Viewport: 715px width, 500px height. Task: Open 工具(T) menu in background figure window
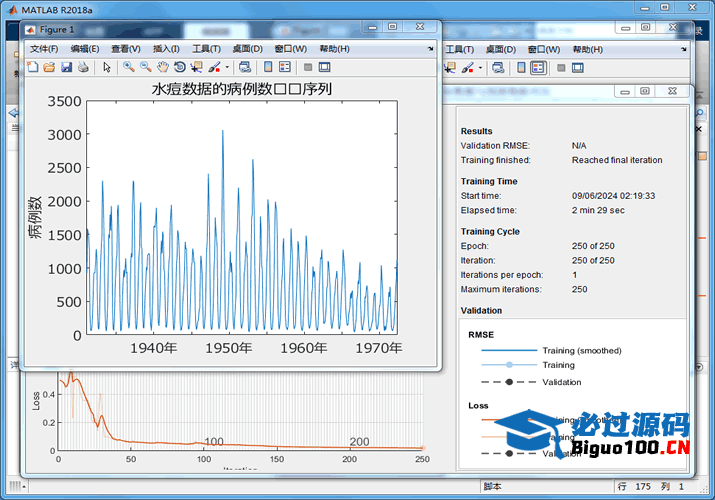coord(460,49)
